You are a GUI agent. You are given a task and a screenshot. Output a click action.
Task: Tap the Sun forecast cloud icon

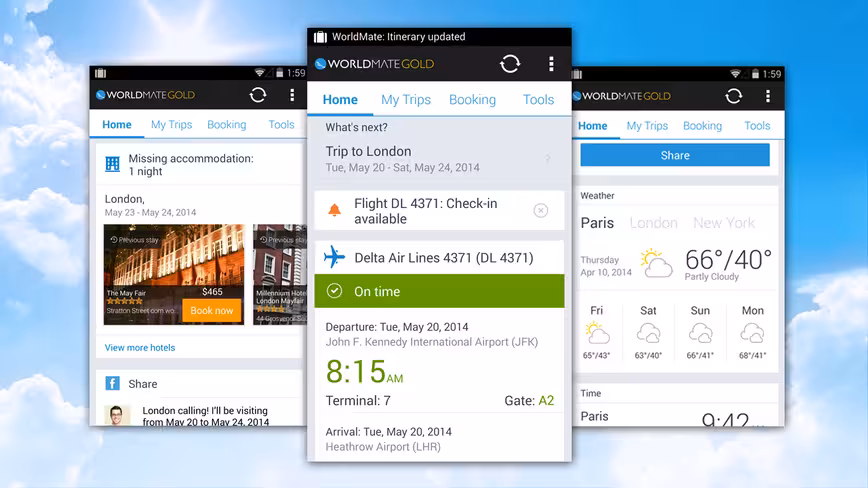click(700, 334)
